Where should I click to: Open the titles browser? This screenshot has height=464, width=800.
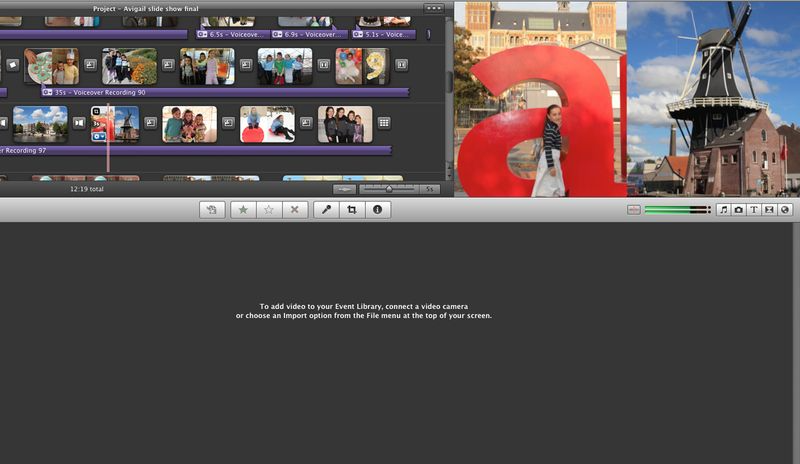click(x=754, y=210)
